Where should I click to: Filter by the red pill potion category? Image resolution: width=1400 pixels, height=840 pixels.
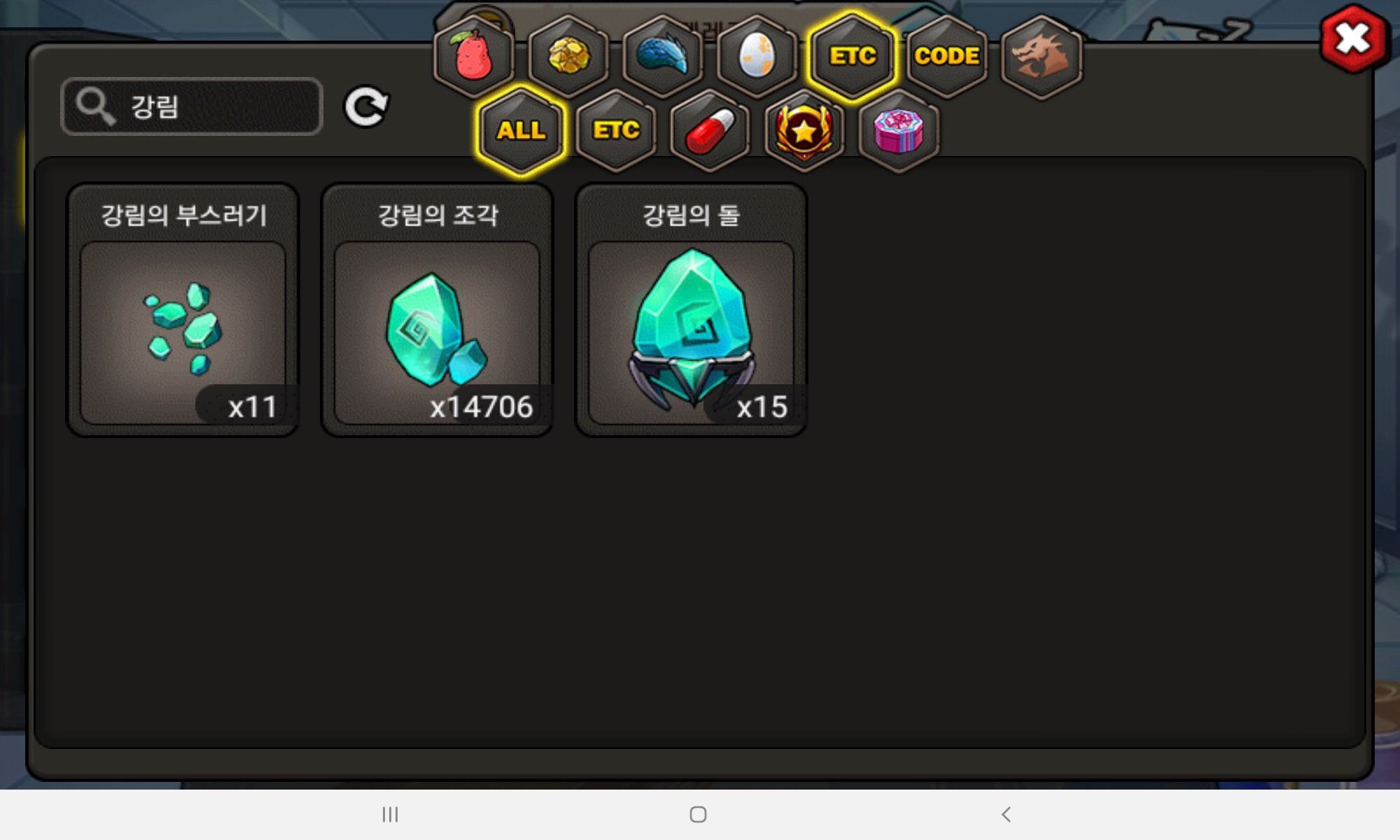710,130
